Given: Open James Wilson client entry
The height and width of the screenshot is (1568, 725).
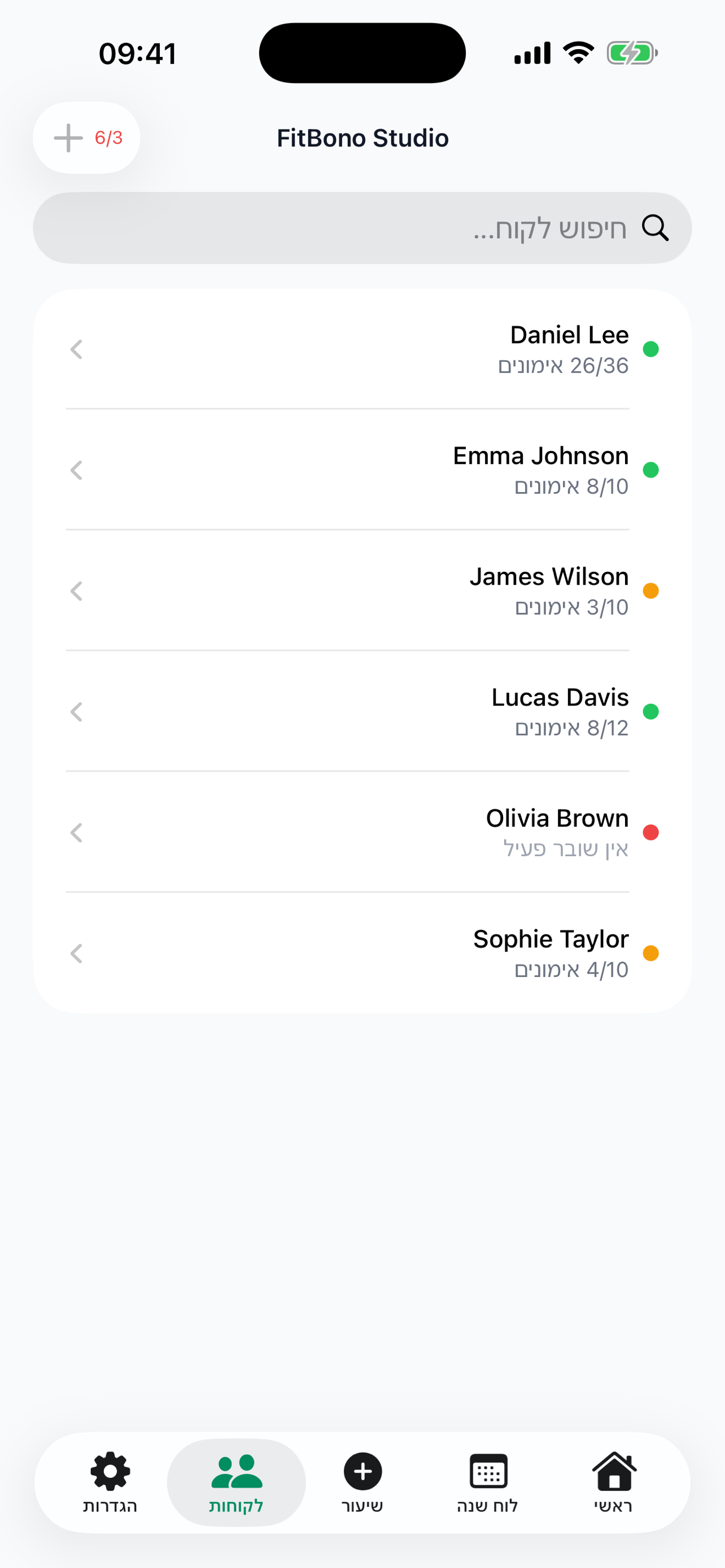Looking at the screenshot, I should click(548, 590).
